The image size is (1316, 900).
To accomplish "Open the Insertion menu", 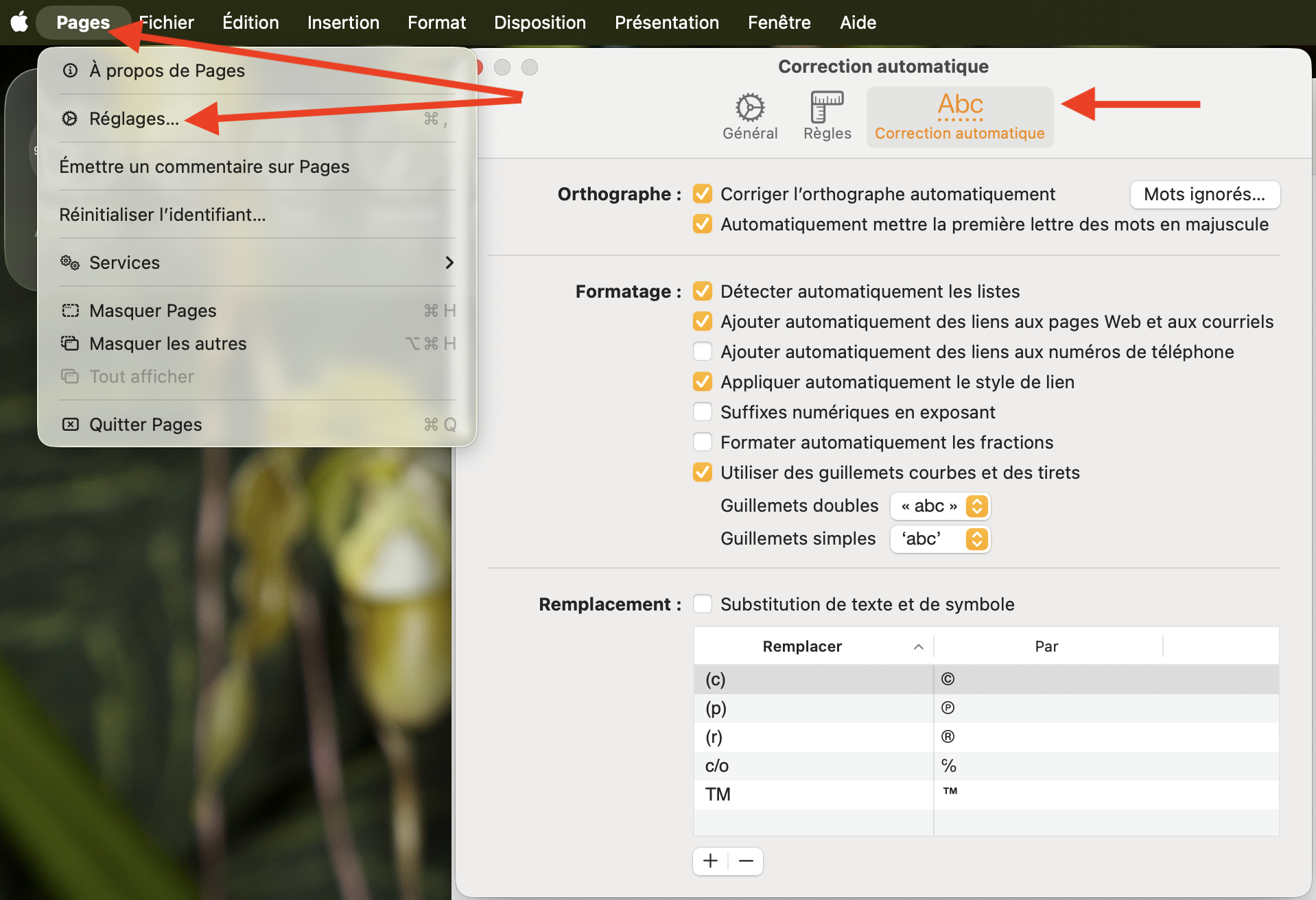I will [343, 23].
